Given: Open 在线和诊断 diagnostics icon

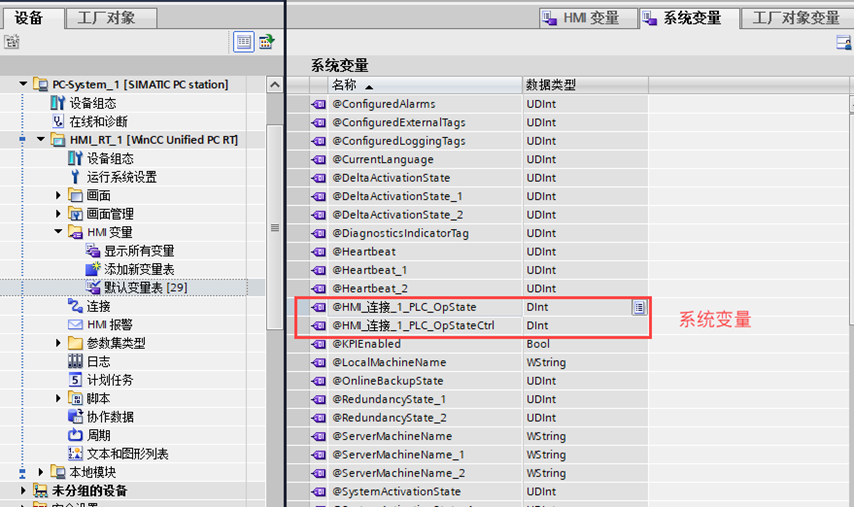Looking at the screenshot, I should (x=58, y=122).
